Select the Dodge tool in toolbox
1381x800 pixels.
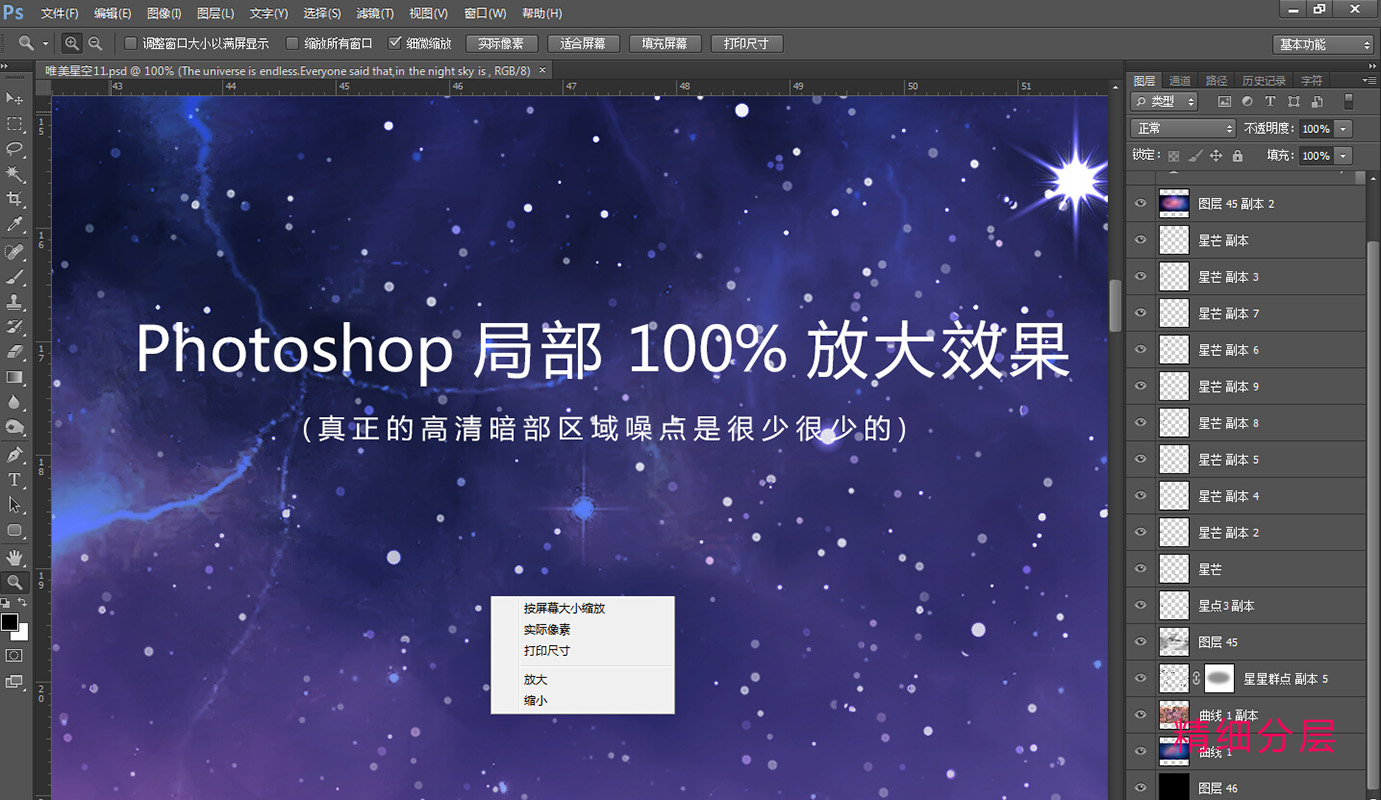coord(15,428)
